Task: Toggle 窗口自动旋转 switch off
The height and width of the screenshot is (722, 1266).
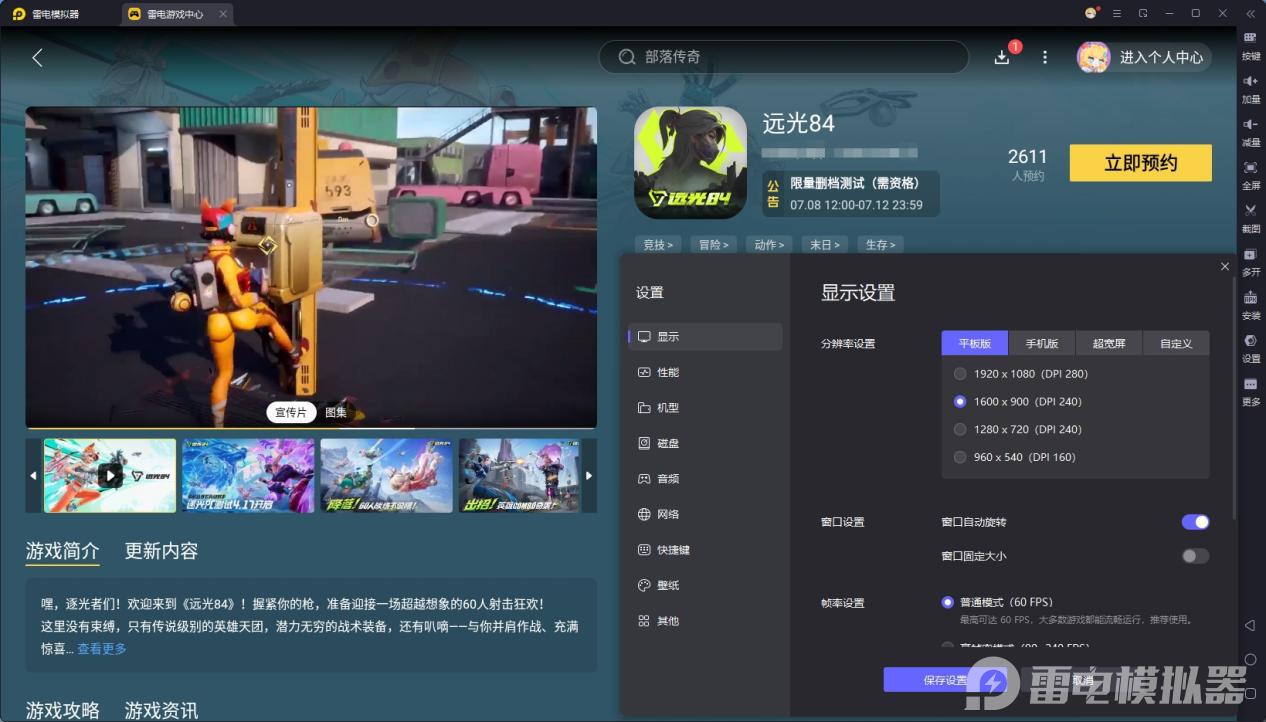Action: click(x=1195, y=522)
